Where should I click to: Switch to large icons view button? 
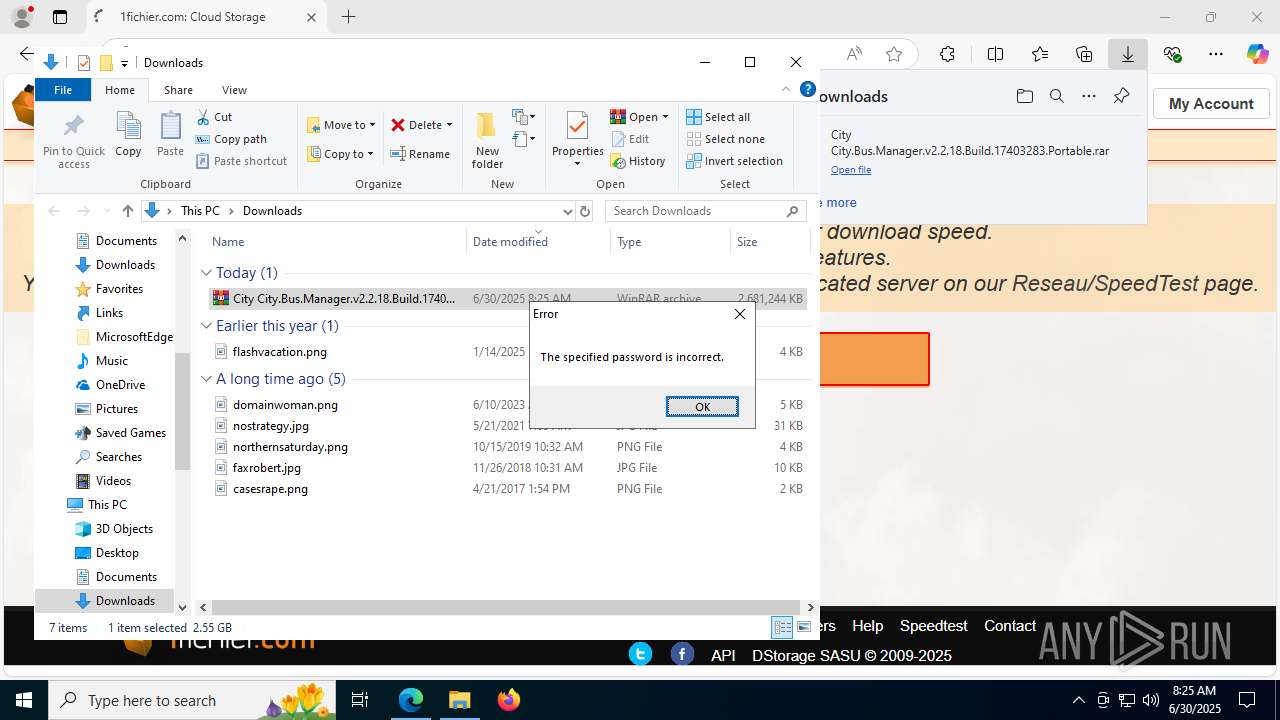[x=802, y=627]
